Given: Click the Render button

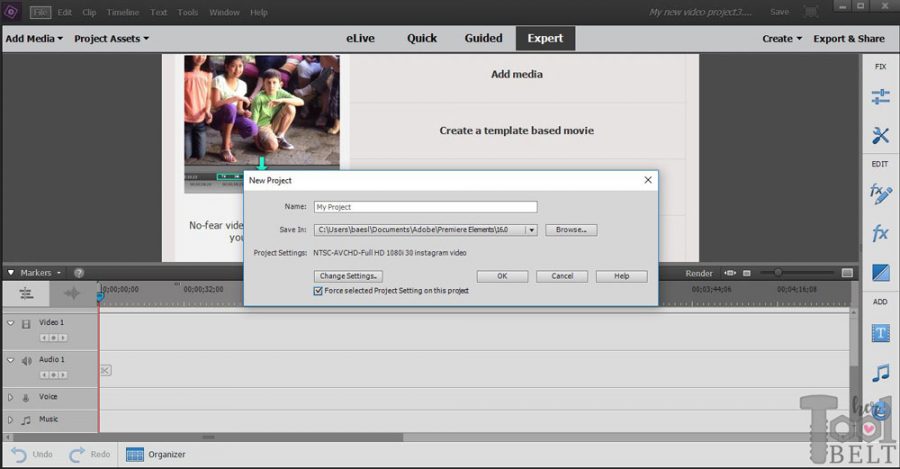Looking at the screenshot, I should [x=699, y=273].
